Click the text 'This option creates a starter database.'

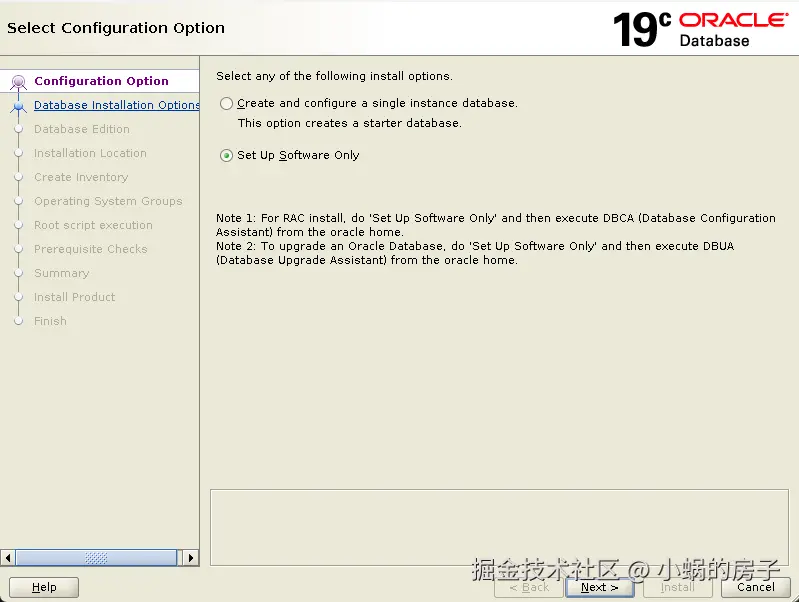350,123
